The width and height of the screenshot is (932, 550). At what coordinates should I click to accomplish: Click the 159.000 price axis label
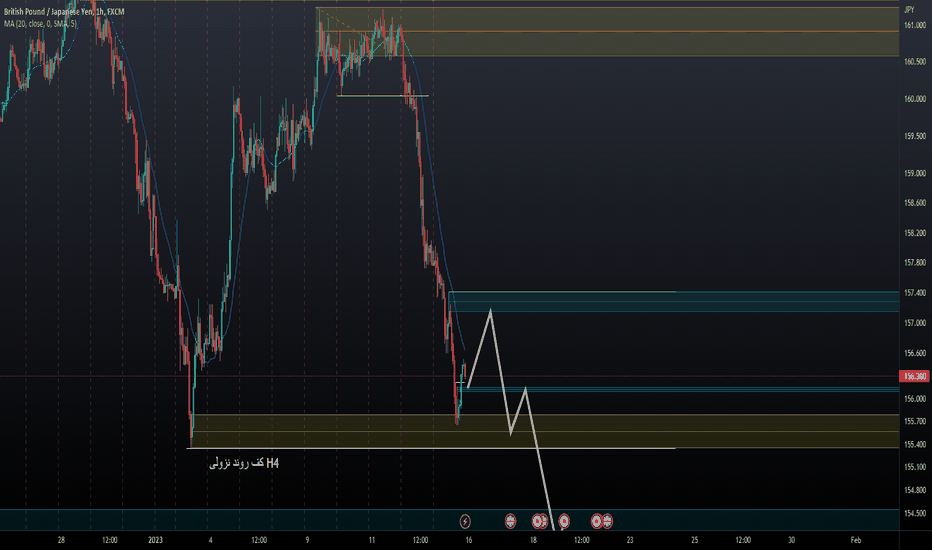click(915, 174)
